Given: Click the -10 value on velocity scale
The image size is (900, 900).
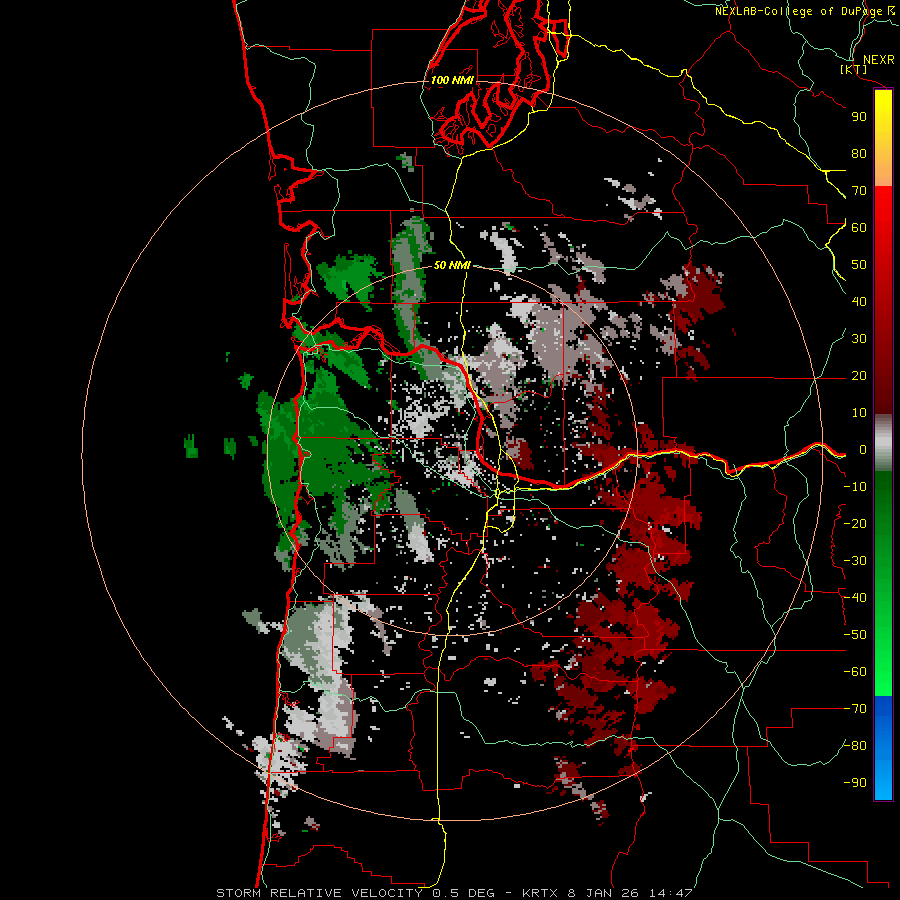Looking at the screenshot, I should click(x=855, y=487).
